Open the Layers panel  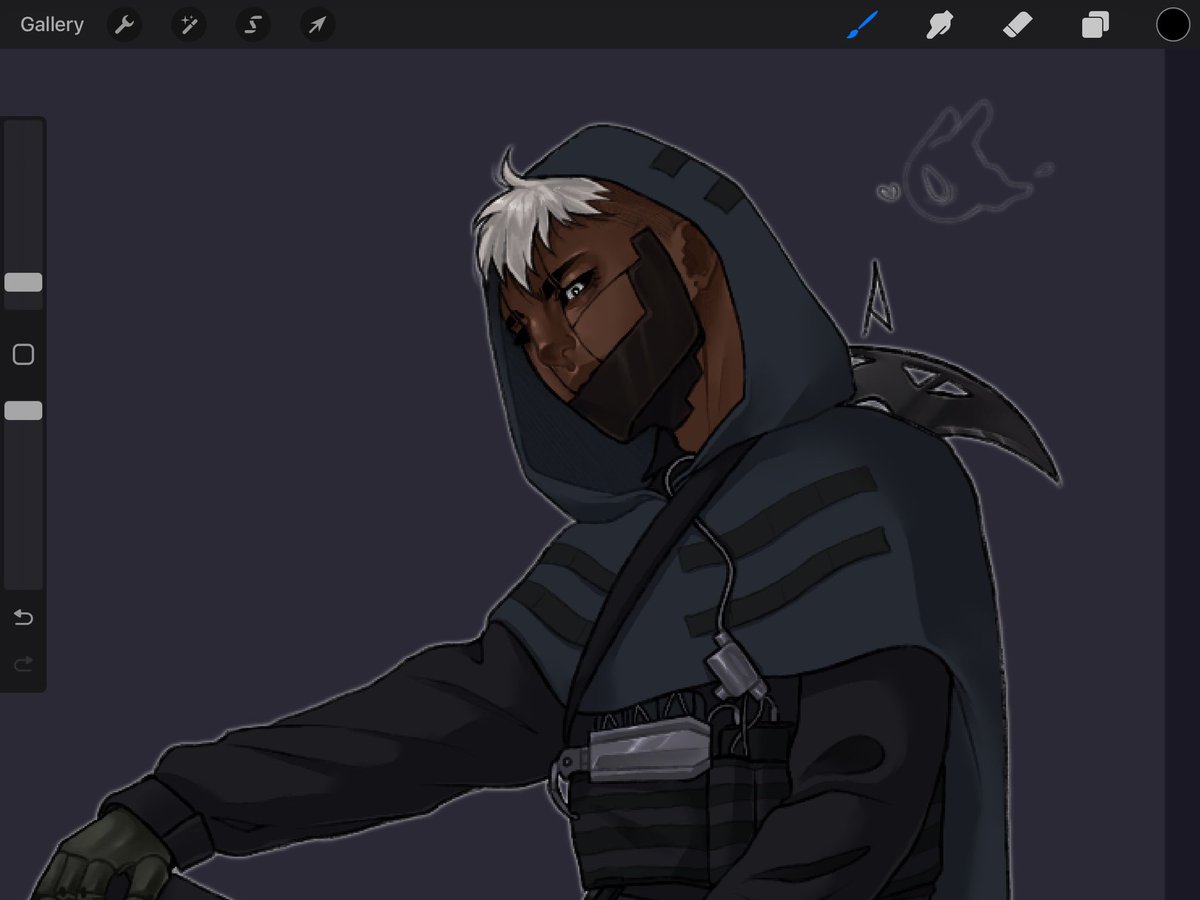coord(1095,25)
